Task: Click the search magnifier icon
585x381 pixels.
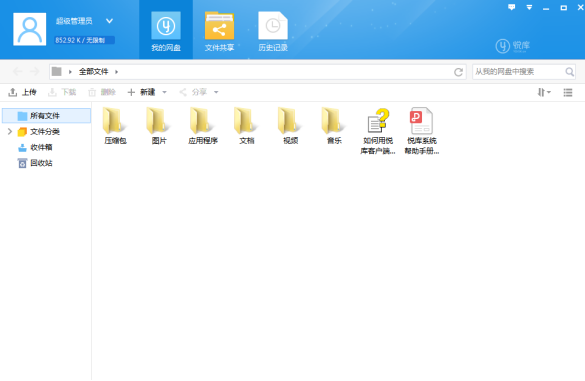Action: point(569,72)
